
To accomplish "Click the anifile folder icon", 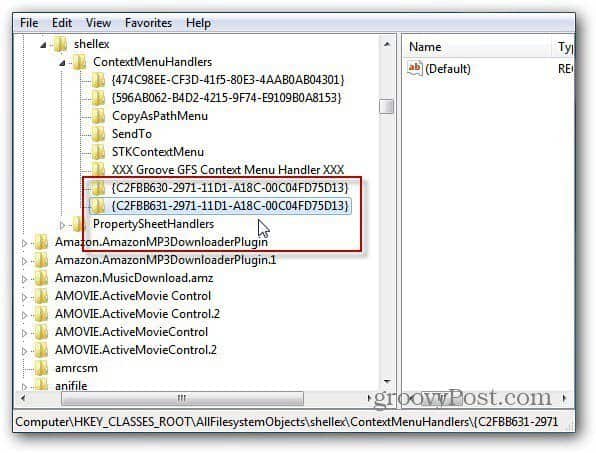I will tap(41, 385).
